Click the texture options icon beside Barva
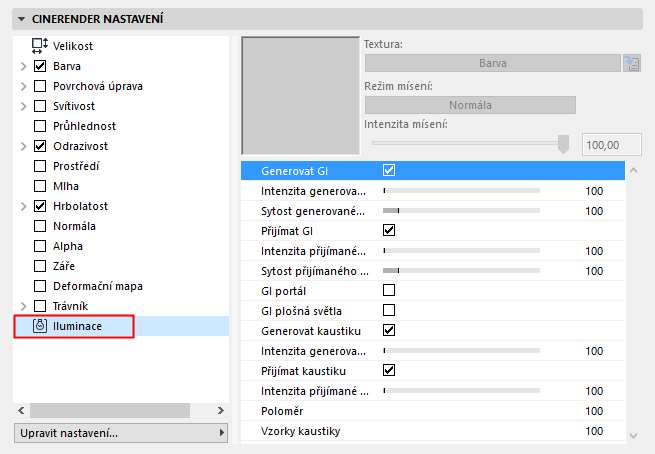655x454 pixels. pyautogui.click(x=631, y=63)
